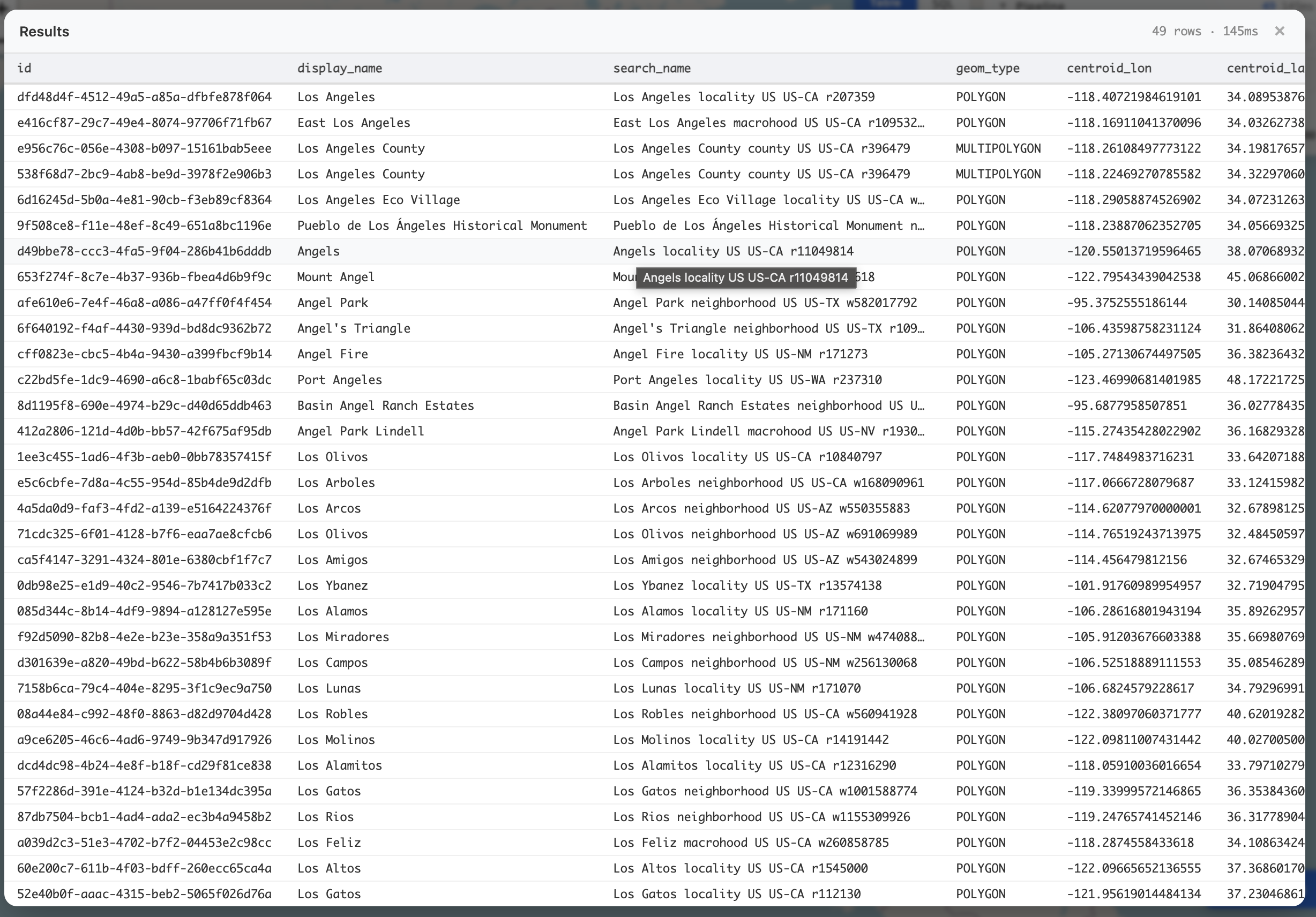This screenshot has height=917, width=1316.
Task: Select the Los Angeles row
Action: click(x=336, y=97)
